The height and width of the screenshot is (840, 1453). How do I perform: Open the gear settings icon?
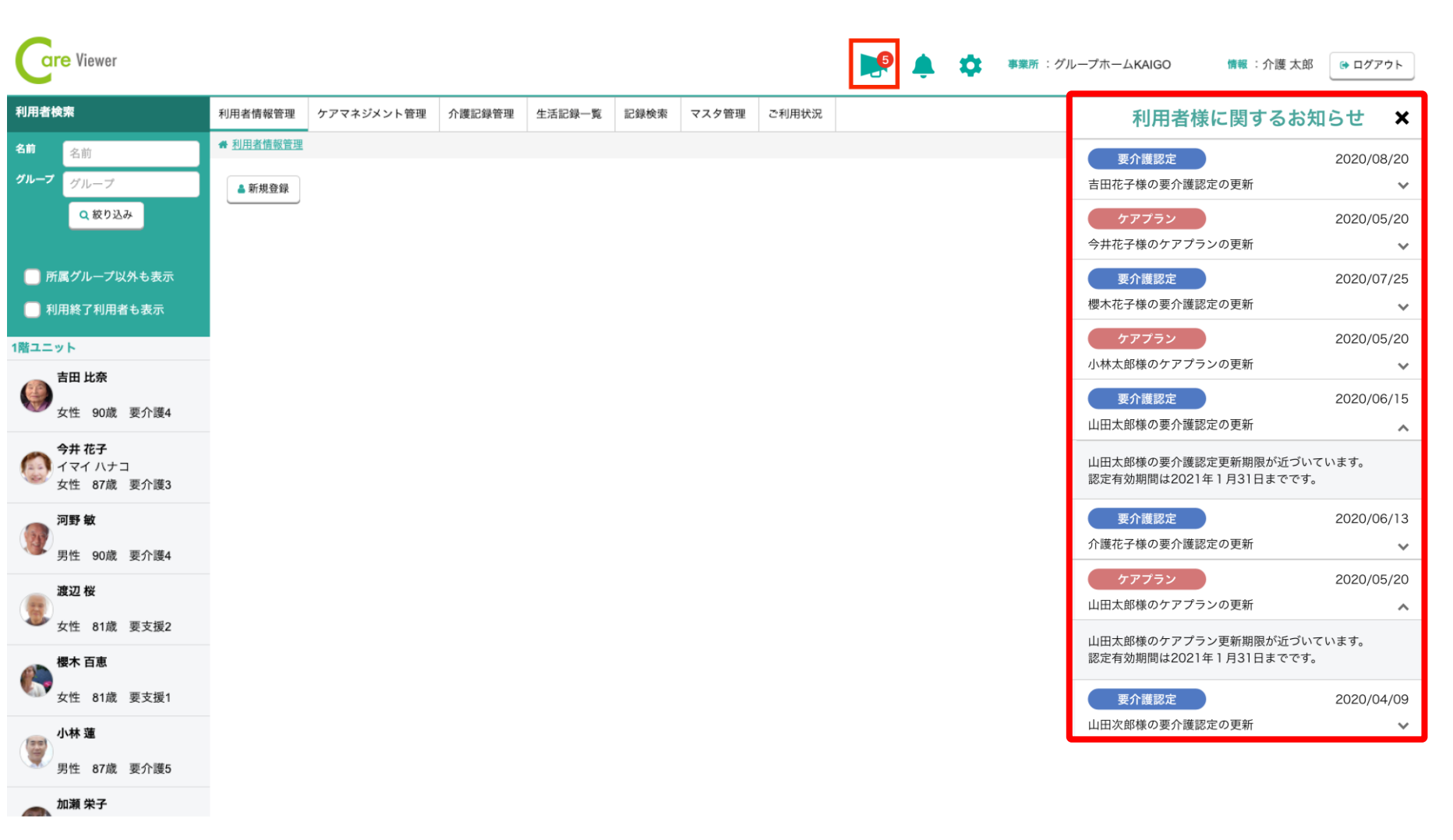(x=970, y=65)
